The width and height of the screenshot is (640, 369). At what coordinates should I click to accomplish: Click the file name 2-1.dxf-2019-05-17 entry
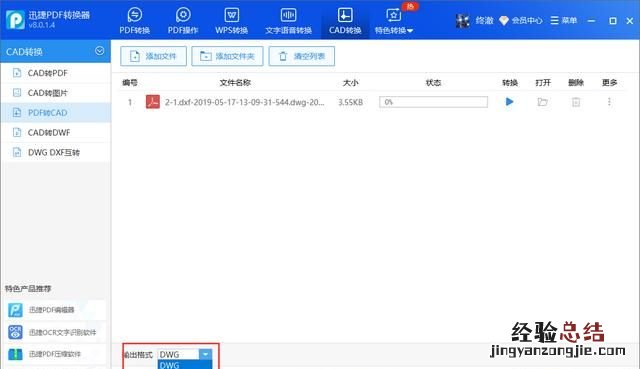coord(244,102)
